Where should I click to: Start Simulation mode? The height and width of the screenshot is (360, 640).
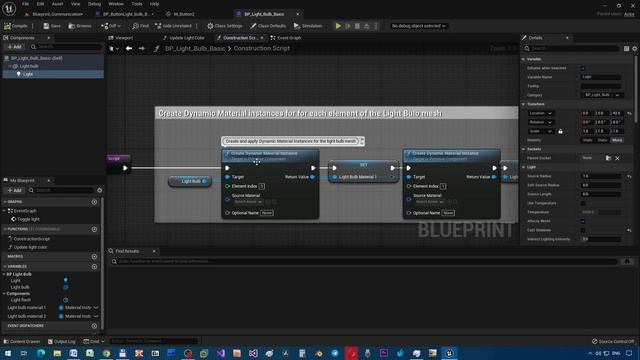click(x=308, y=26)
